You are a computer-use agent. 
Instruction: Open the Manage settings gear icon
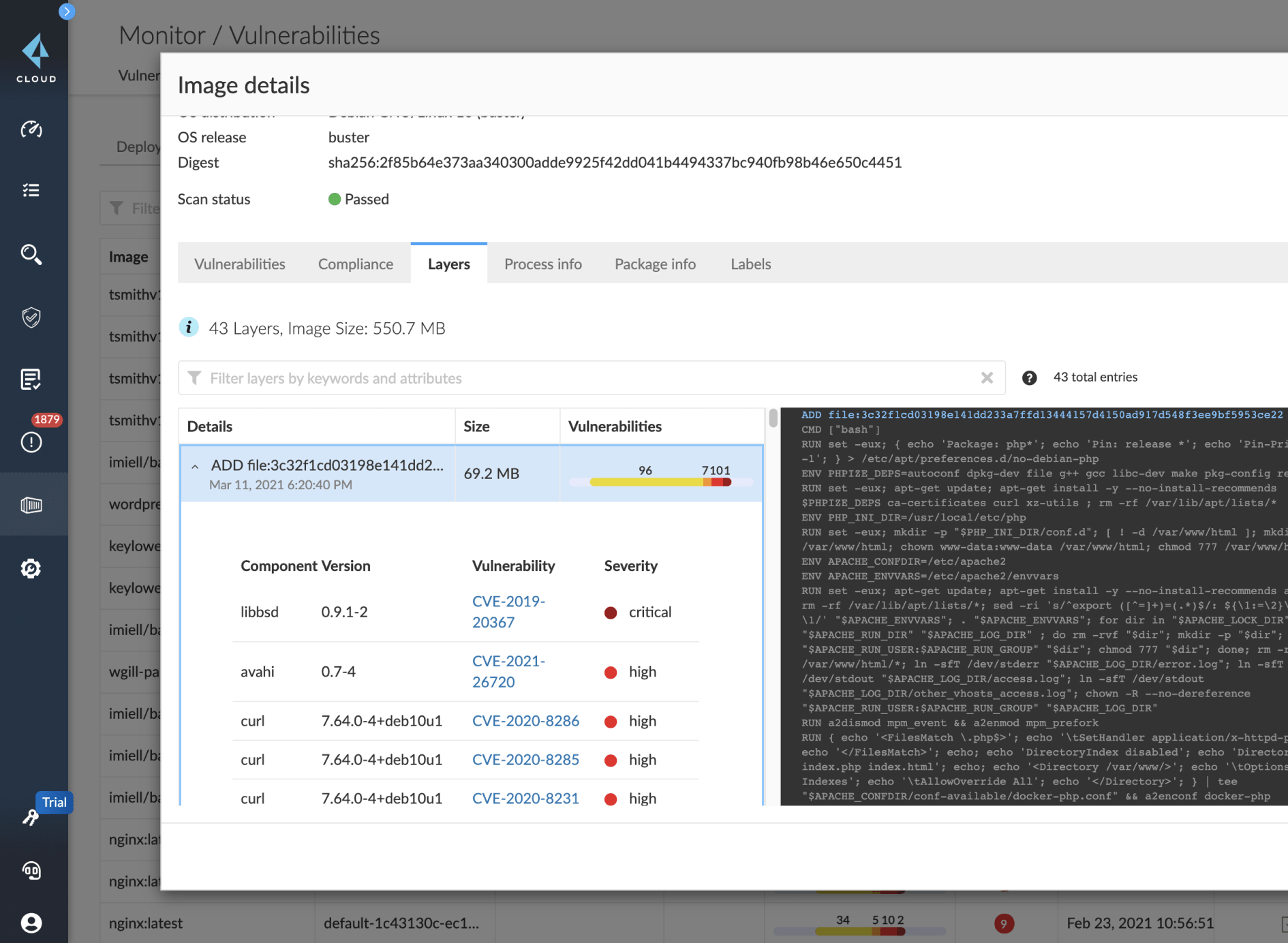32,569
